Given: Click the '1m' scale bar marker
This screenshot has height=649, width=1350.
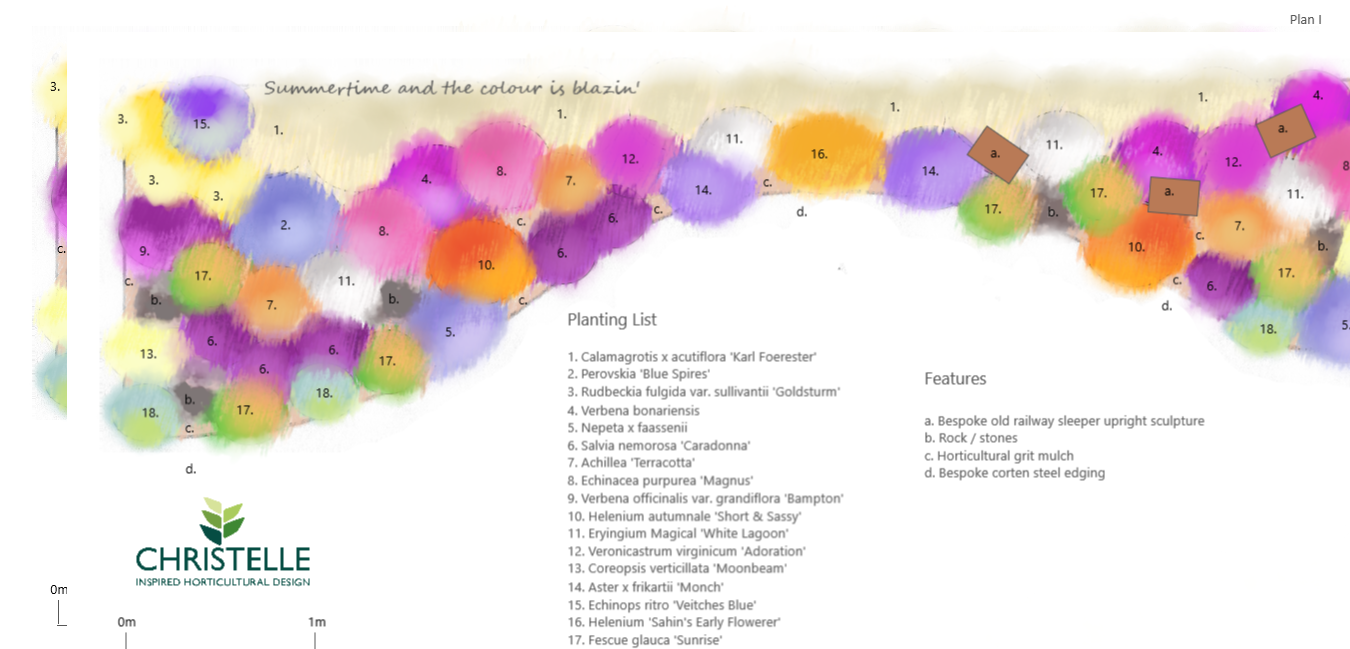Looking at the screenshot, I should click(x=317, y=622).
